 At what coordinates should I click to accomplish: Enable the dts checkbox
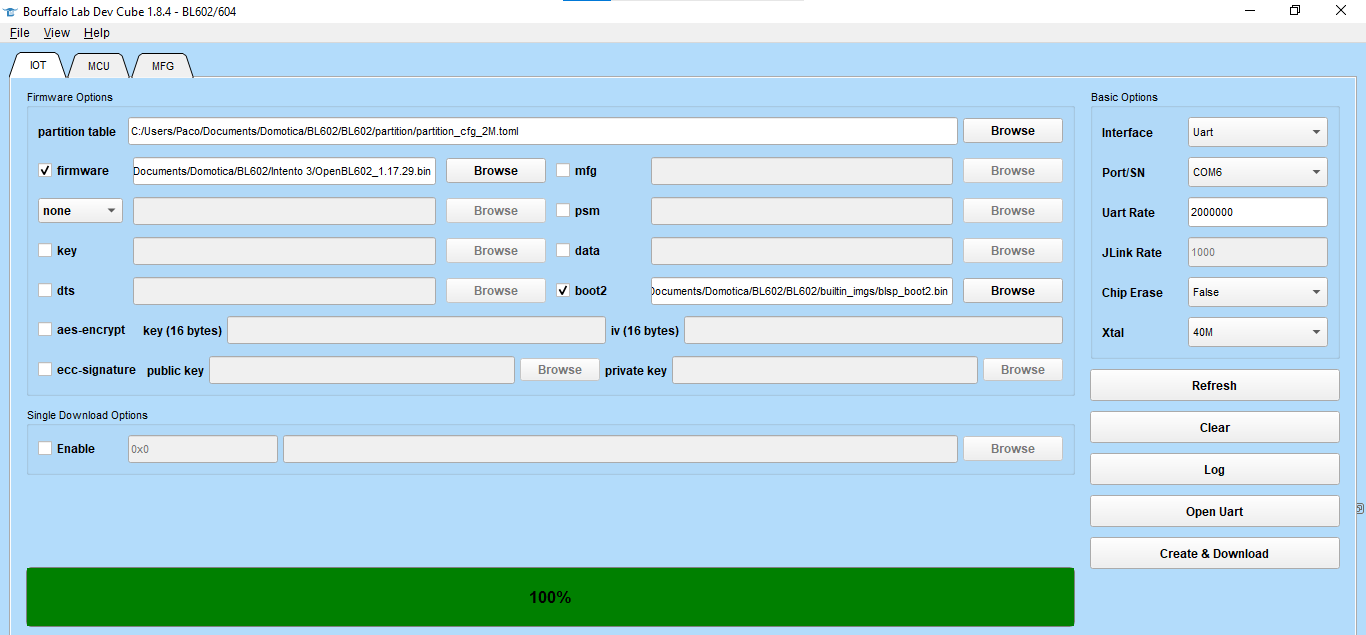pyautogui.click(x=45, y=291)
